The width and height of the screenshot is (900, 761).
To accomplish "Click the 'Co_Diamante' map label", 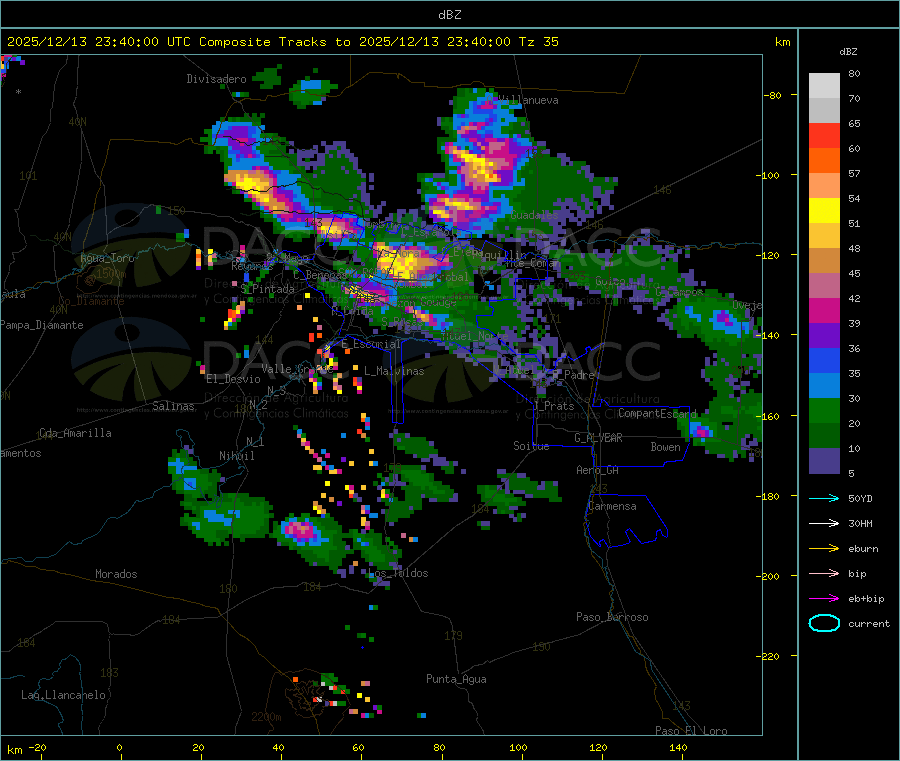I will coord(91,301).
